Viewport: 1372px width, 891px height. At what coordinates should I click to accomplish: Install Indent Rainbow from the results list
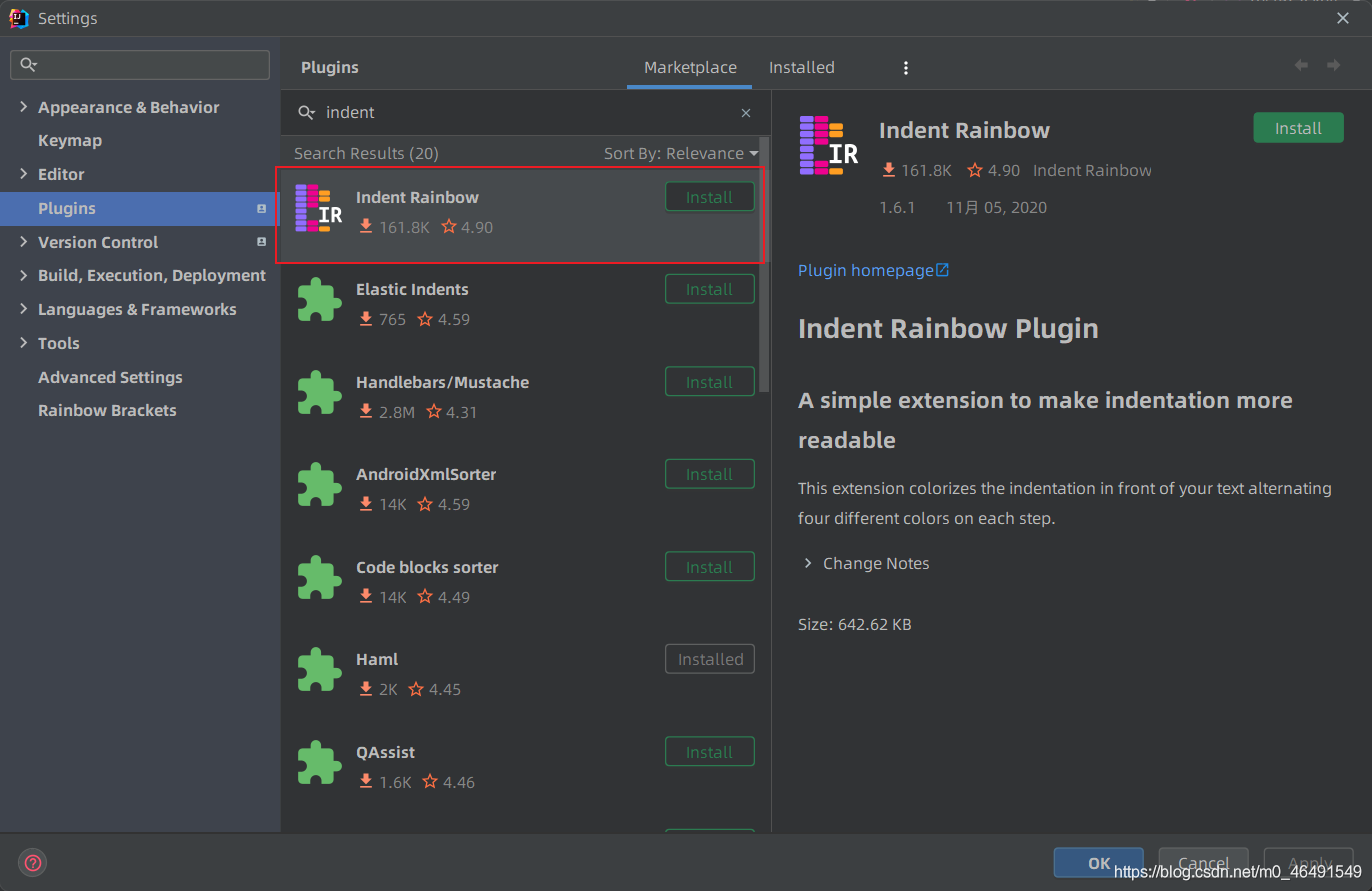tap(710, 197)
